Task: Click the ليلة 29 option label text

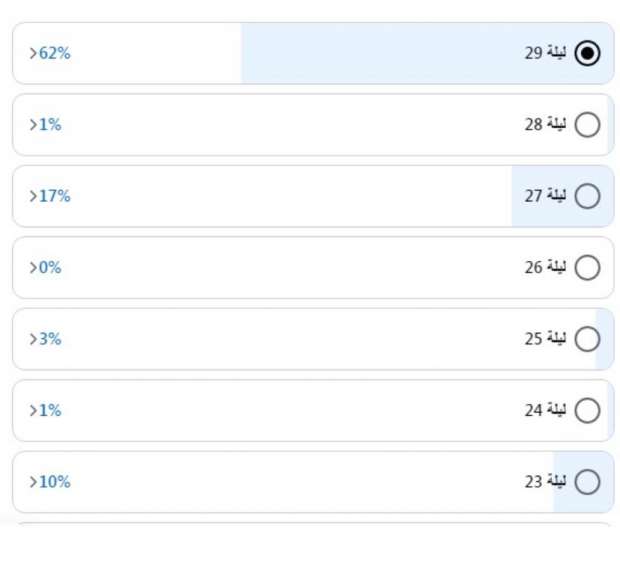Action: [545, 53]
